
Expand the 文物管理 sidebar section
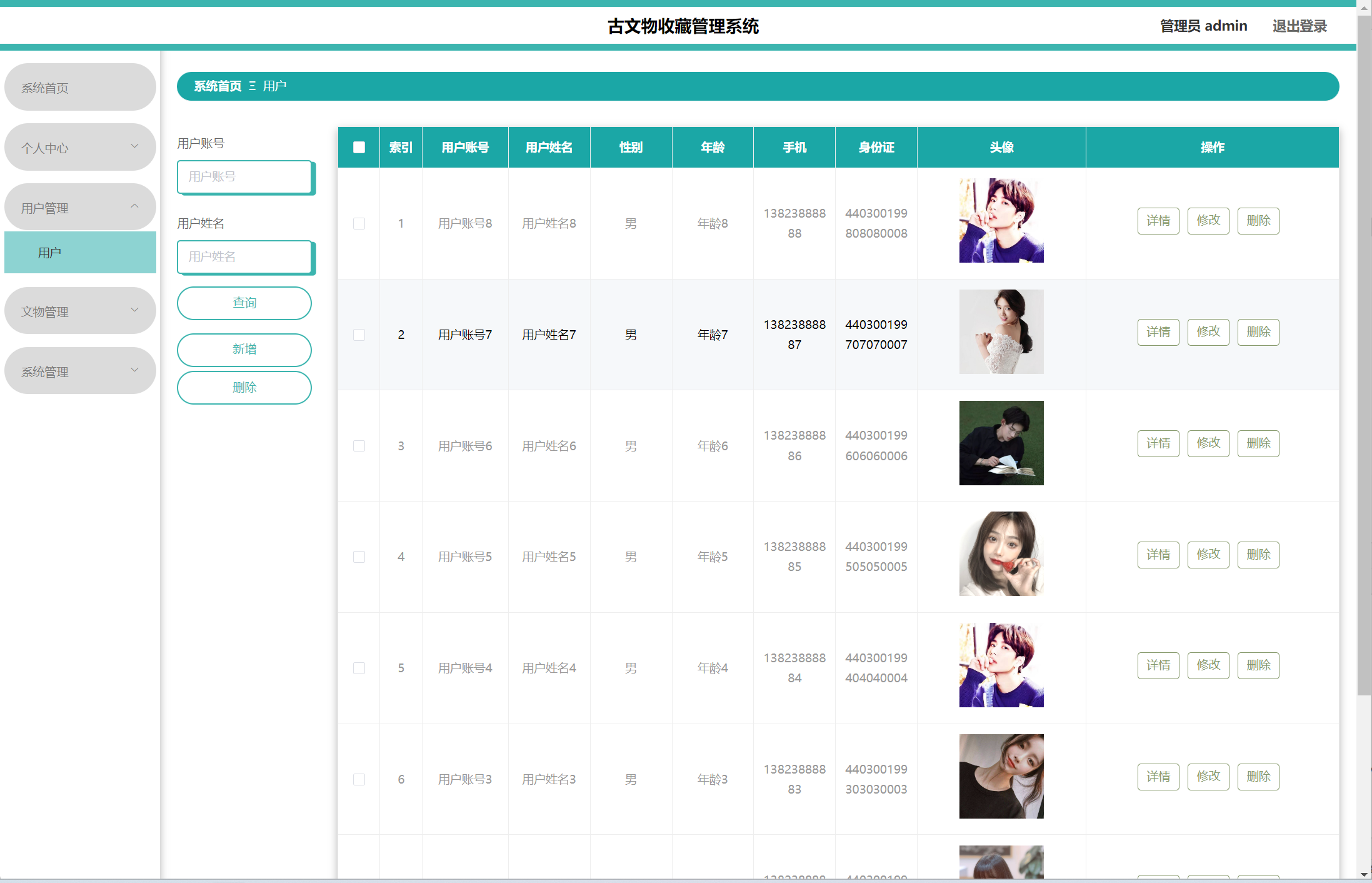click(80, 311)
